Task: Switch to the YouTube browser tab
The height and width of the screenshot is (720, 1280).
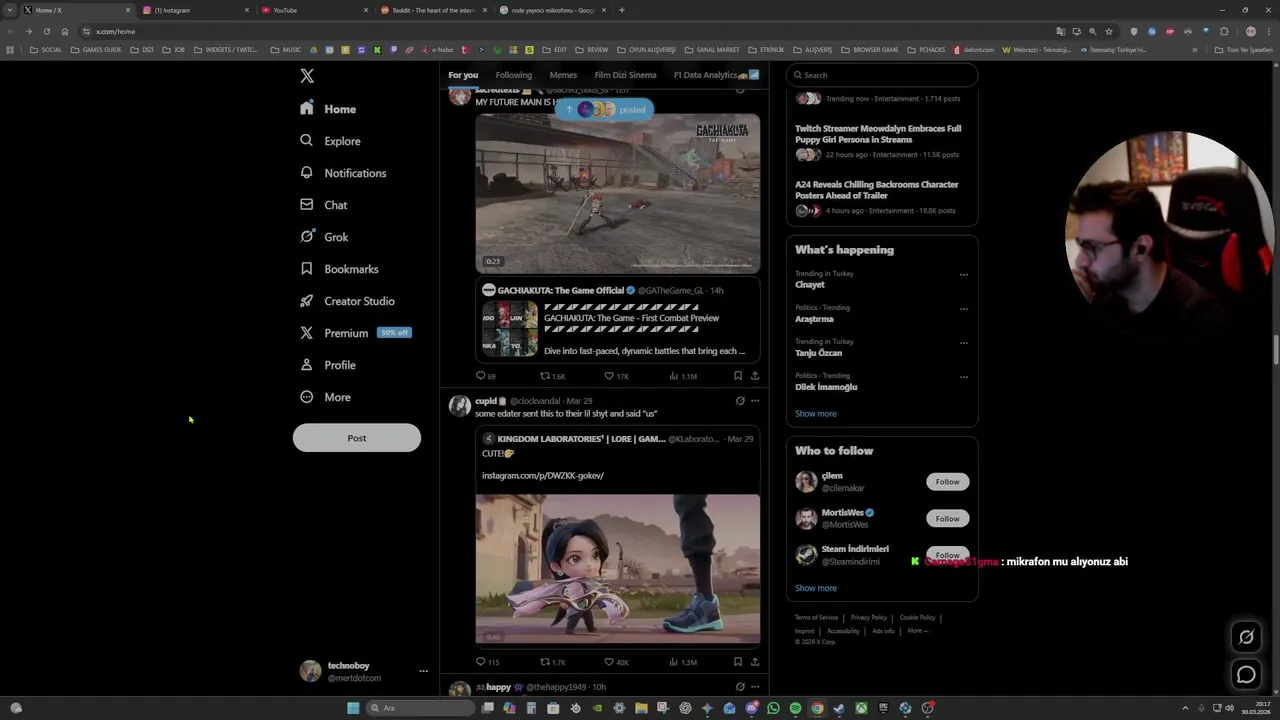Action: [313, 10]
